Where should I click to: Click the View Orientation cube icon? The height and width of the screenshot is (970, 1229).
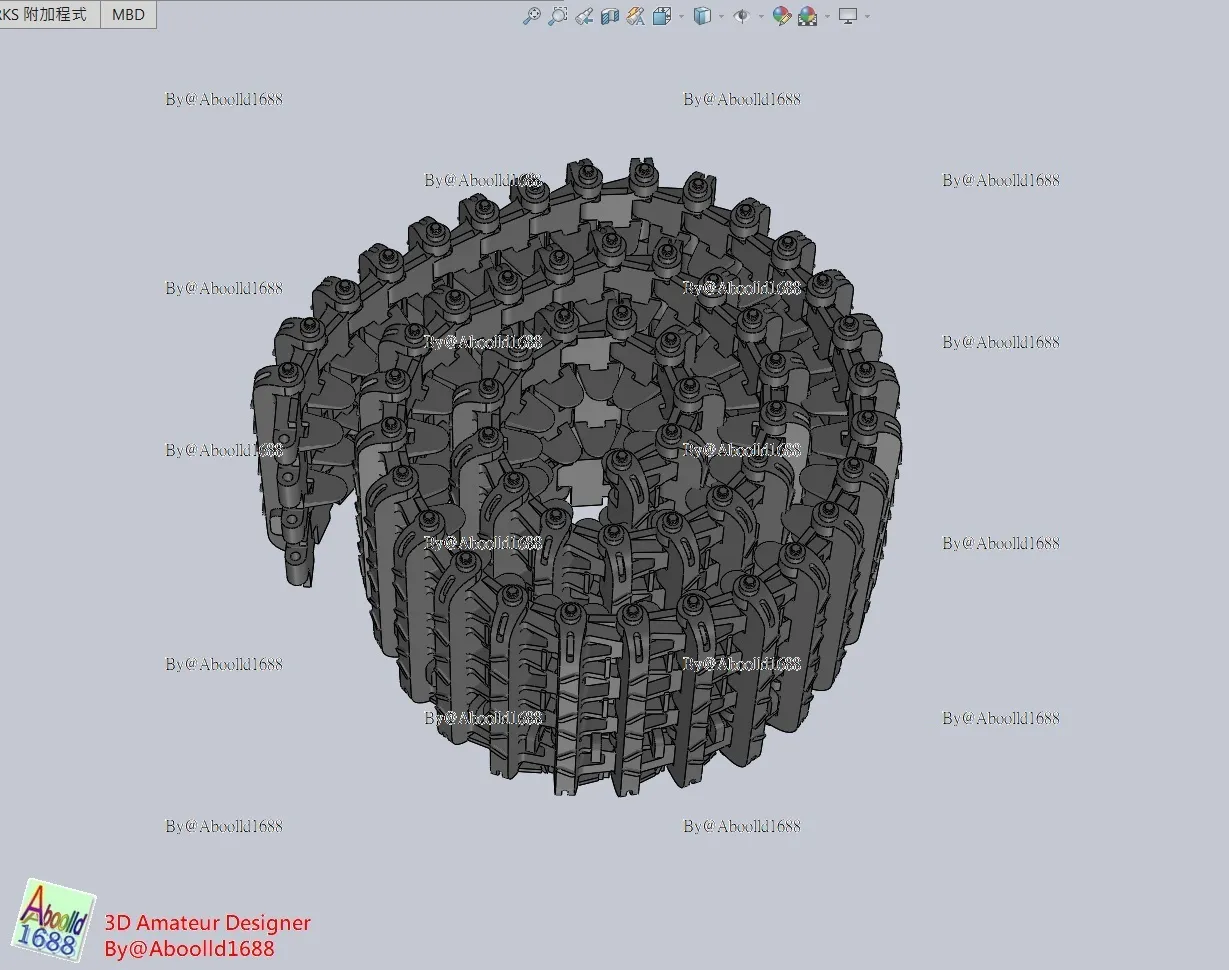[x=662, y=16]
